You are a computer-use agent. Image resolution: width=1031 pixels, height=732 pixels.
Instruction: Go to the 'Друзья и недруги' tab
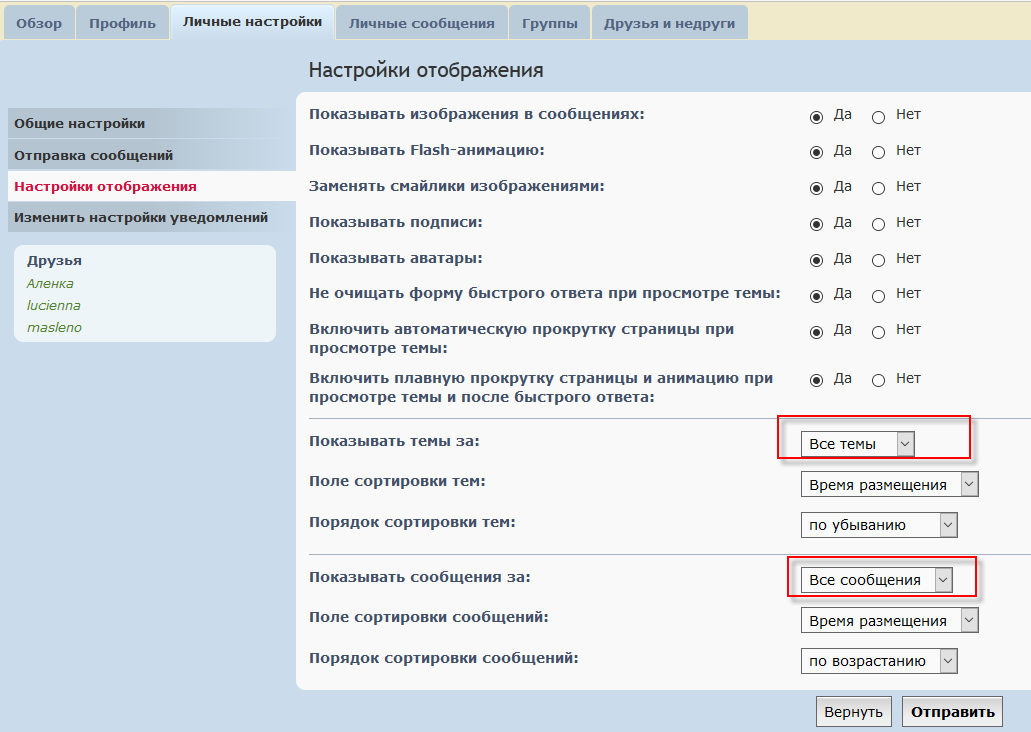[669, 23]
